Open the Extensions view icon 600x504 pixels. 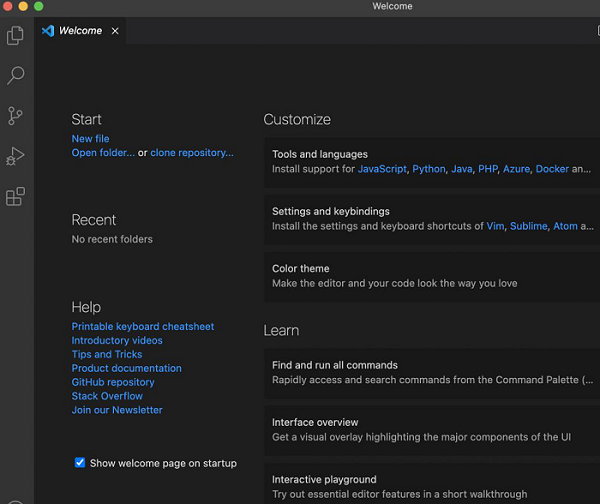click(x=15, y=196)
